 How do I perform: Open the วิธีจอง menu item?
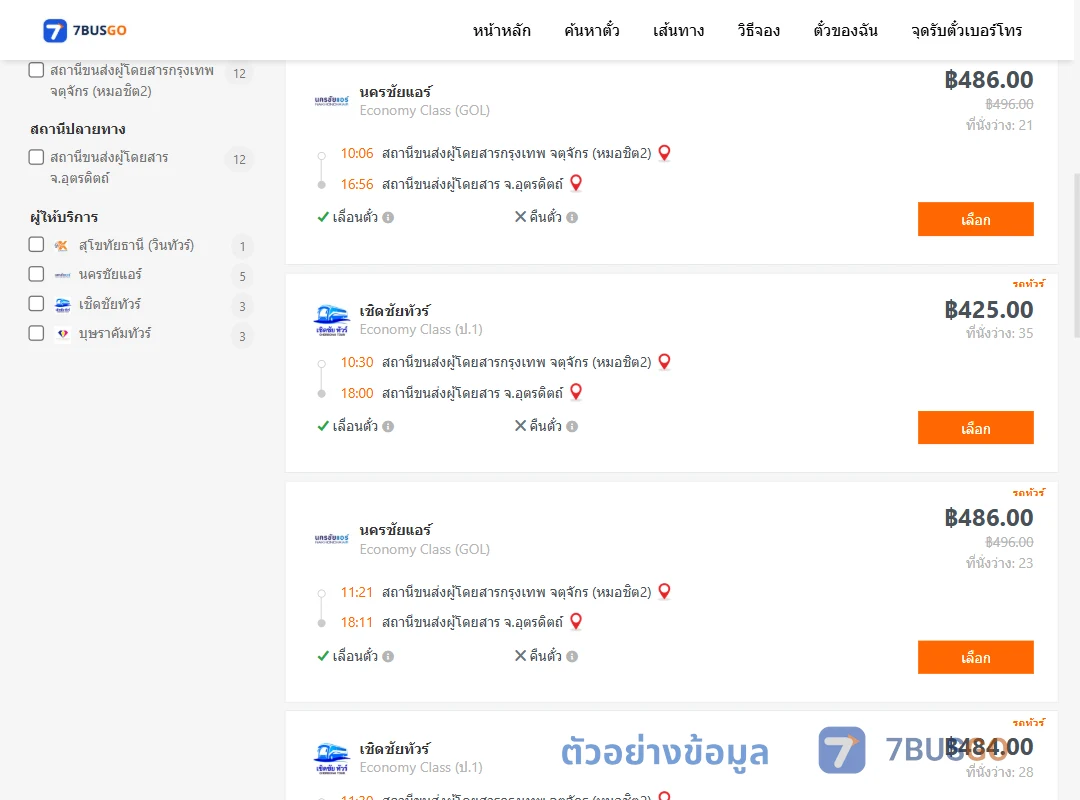point(758,30)
